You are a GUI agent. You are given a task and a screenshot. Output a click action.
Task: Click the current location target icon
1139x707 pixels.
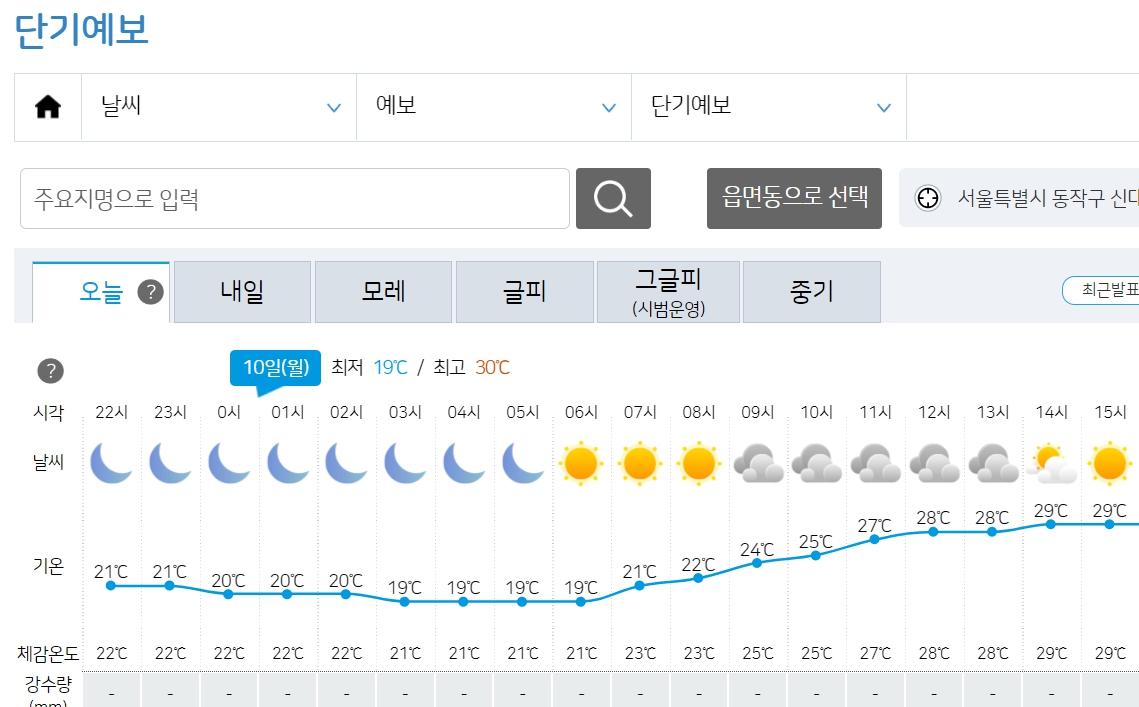928,198
